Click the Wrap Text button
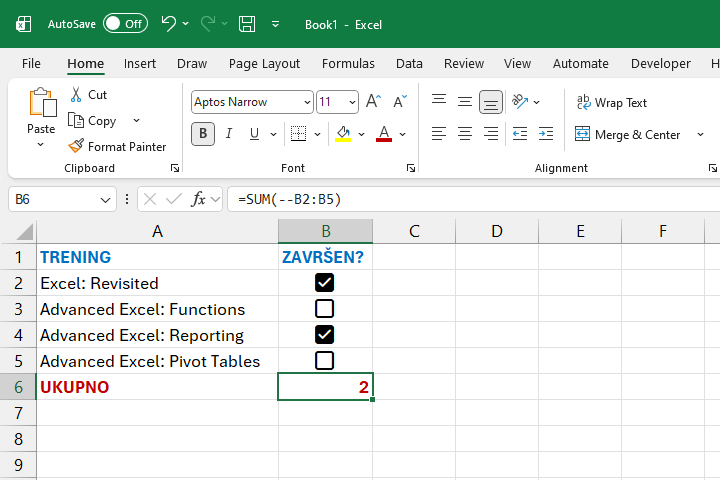 click(x=611, y=102)
